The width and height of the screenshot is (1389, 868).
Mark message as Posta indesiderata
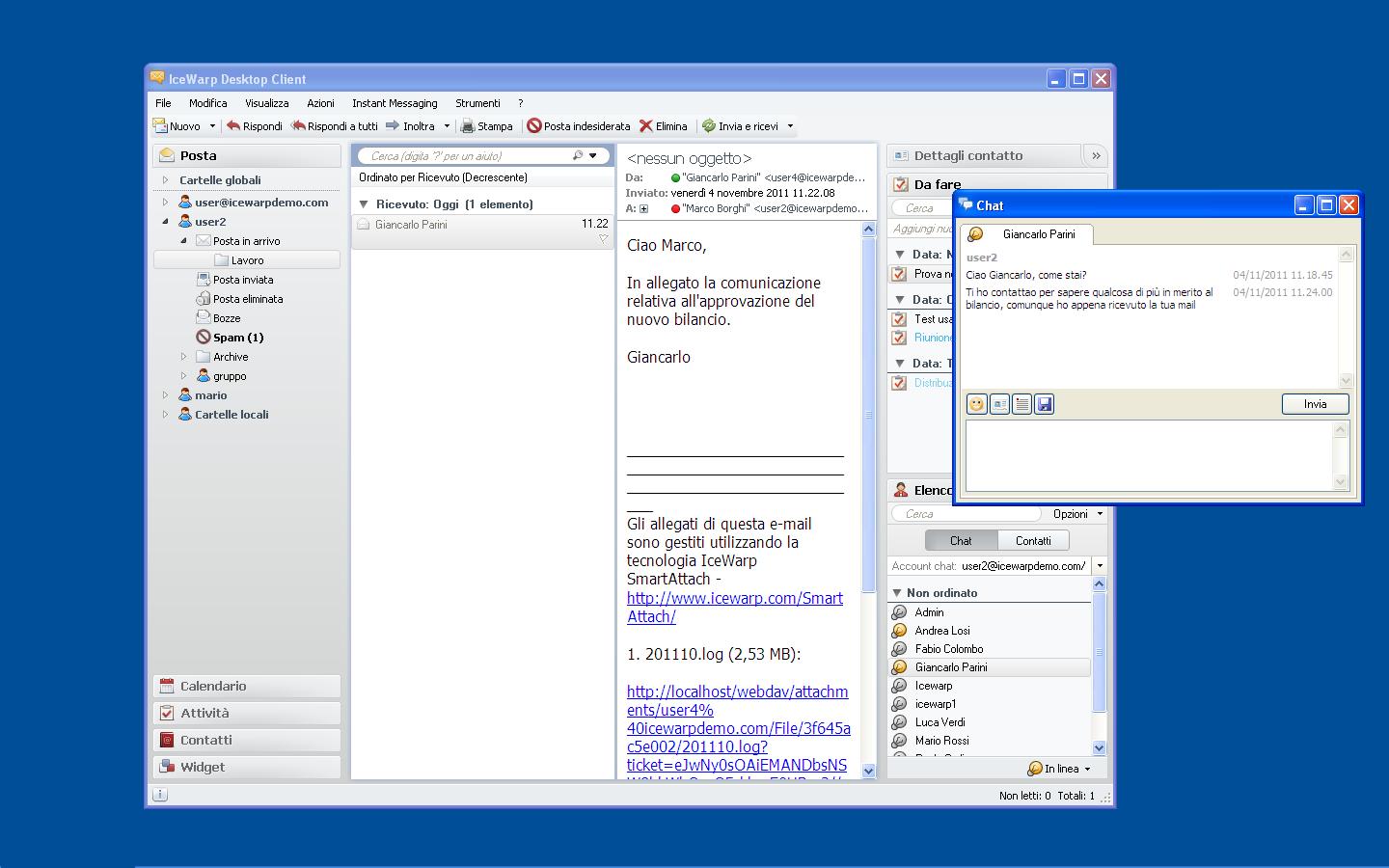[579, 126]
